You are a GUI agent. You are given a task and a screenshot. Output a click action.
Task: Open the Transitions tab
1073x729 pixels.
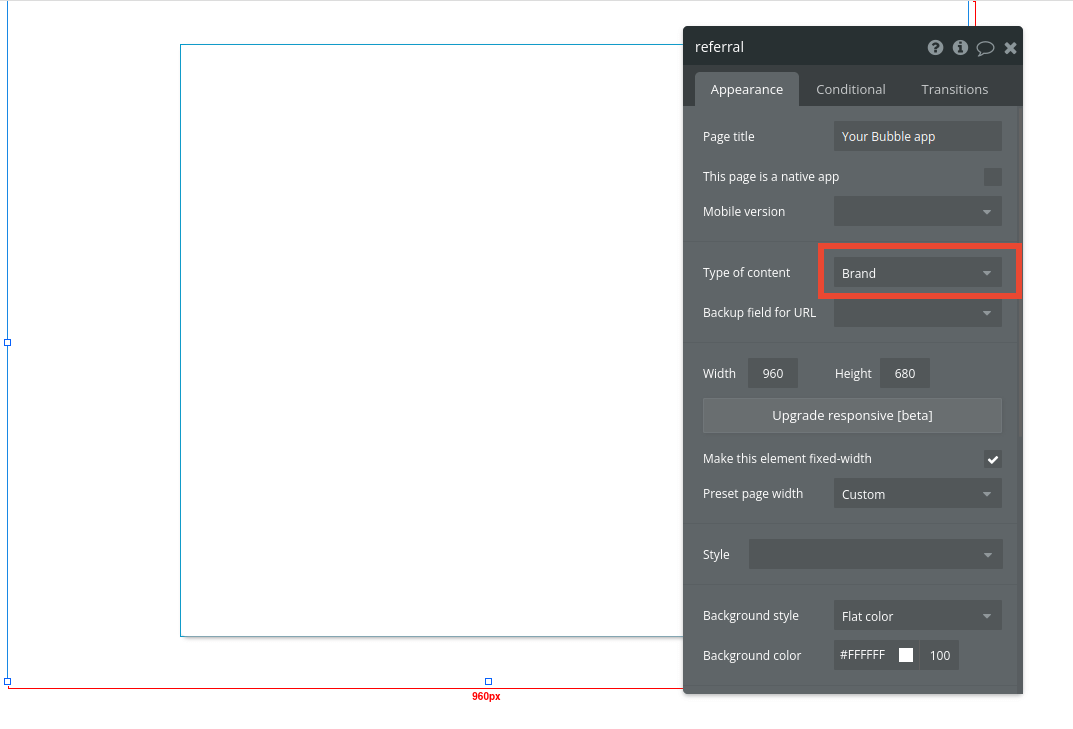pyautogui.click(x=954, y=89)
